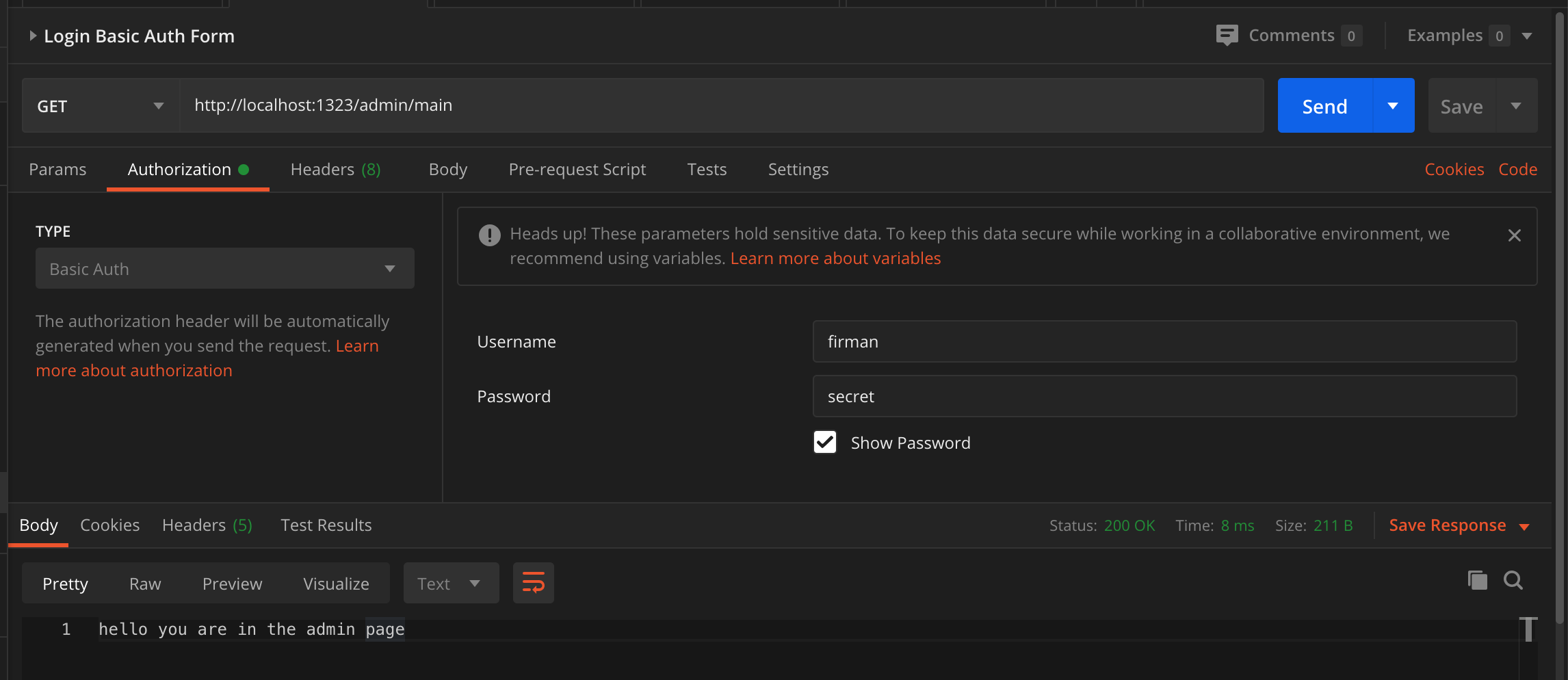The width and height of the screenshot is (1568, 680).
Task: Expand the Login Basic Auth Form triangle
Action: click(33, 36)
